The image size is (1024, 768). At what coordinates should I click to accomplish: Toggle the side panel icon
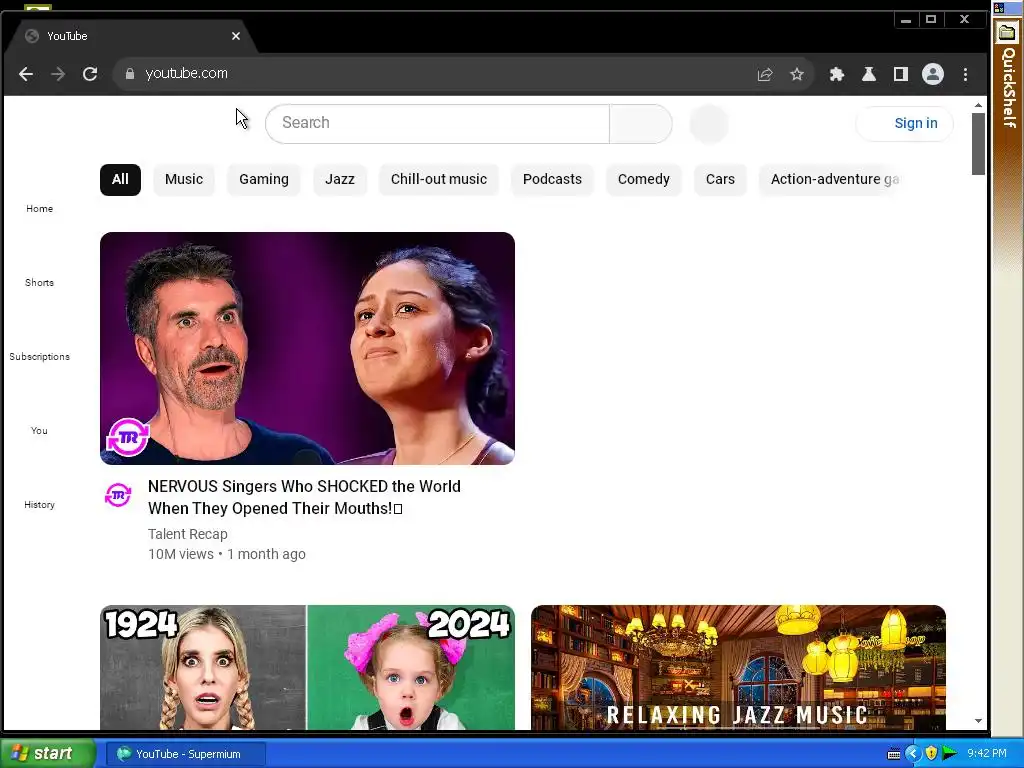[x=901, y=74]
